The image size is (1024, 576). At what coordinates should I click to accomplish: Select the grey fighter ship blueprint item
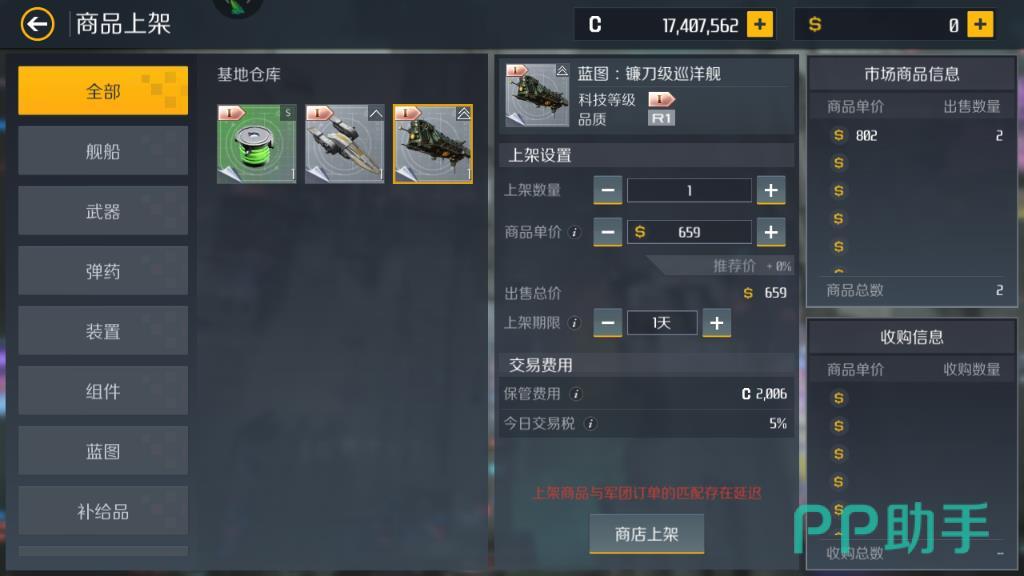click(x=345, y=144)
